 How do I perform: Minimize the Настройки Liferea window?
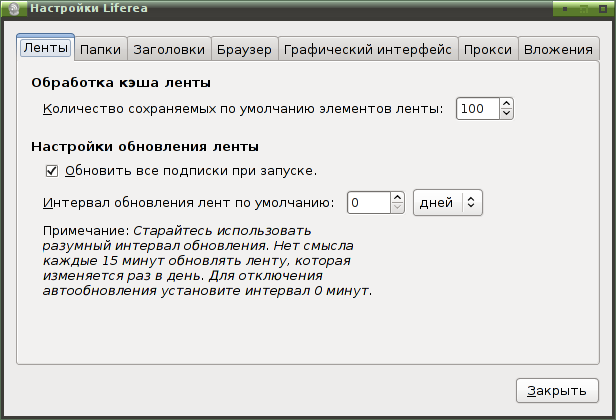[565, 9]
